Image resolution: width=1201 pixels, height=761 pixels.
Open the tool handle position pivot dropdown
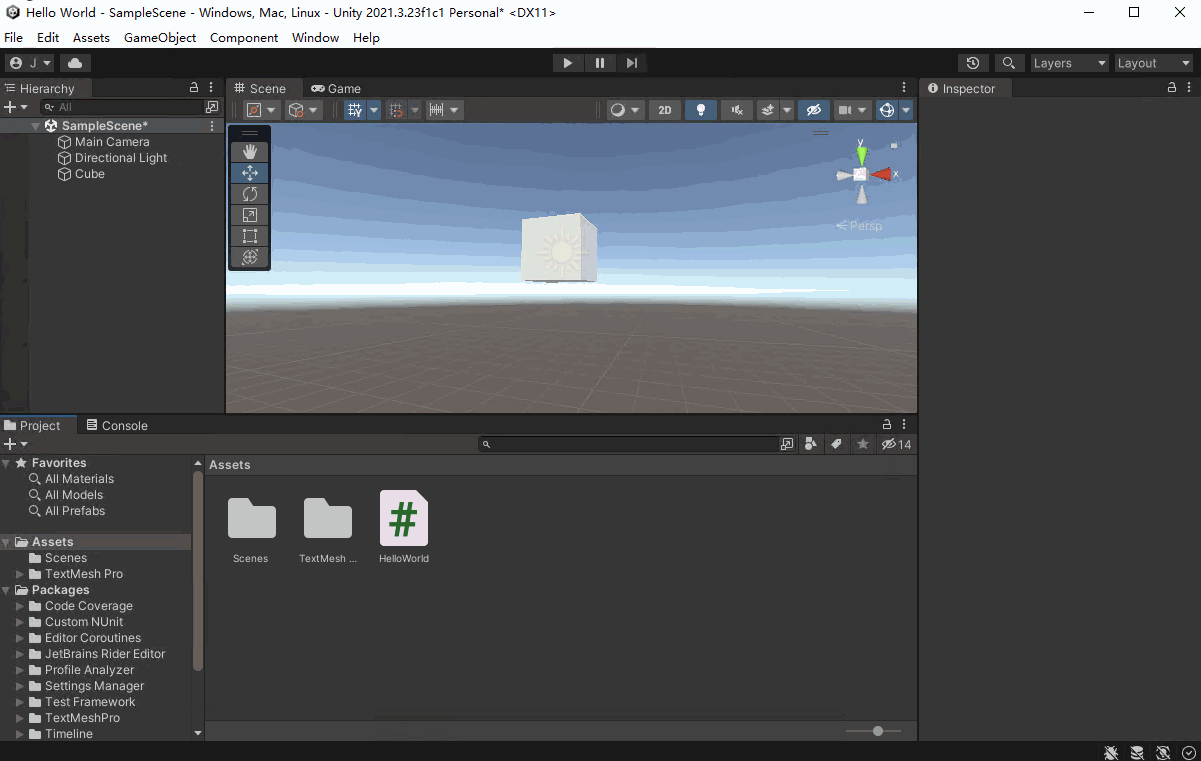(262, 110)
